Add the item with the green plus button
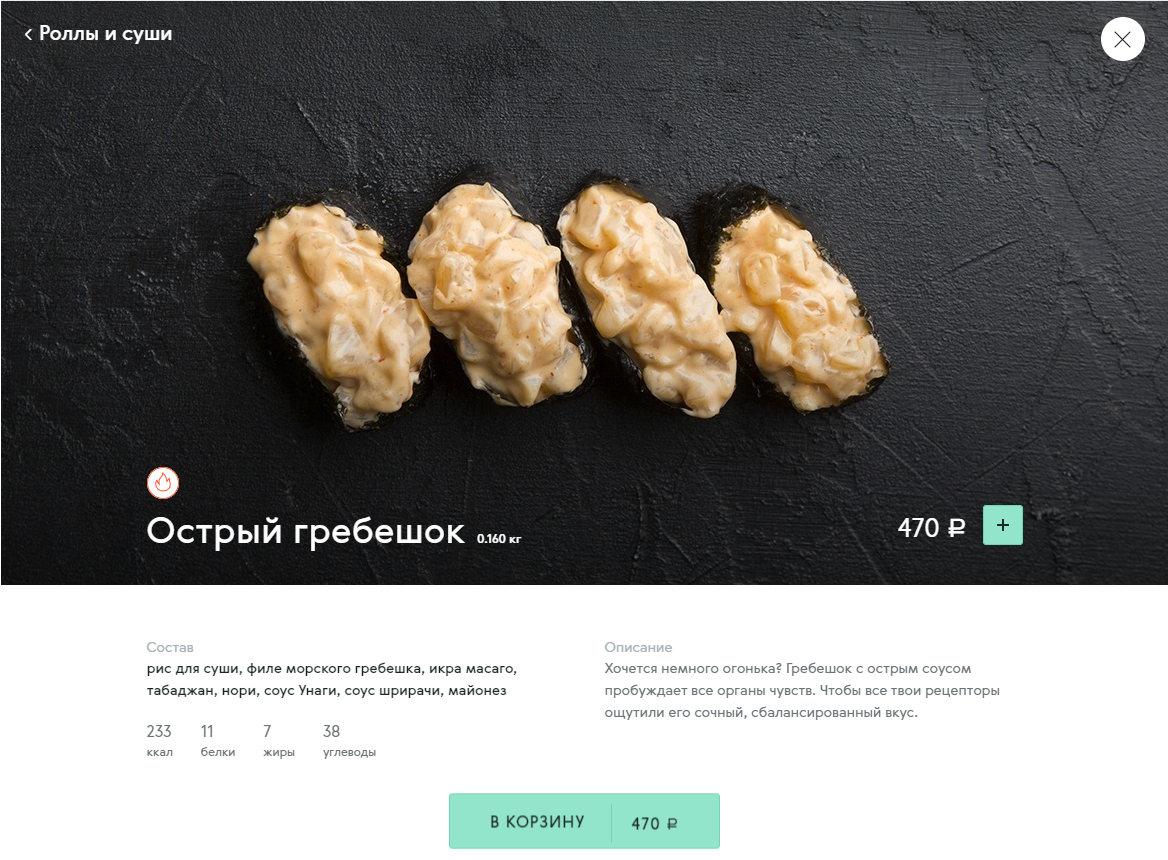 pos(1003,525)
